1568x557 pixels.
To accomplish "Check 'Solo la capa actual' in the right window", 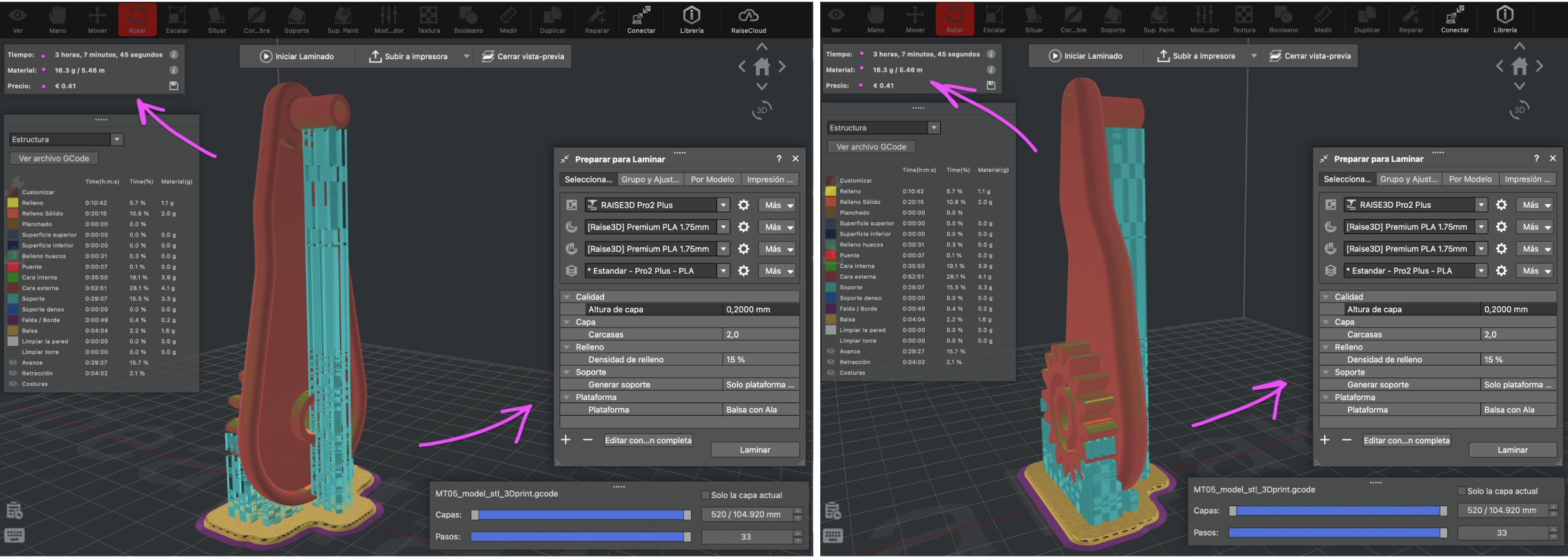I will pyautogui.click(x=1461, y=491).
